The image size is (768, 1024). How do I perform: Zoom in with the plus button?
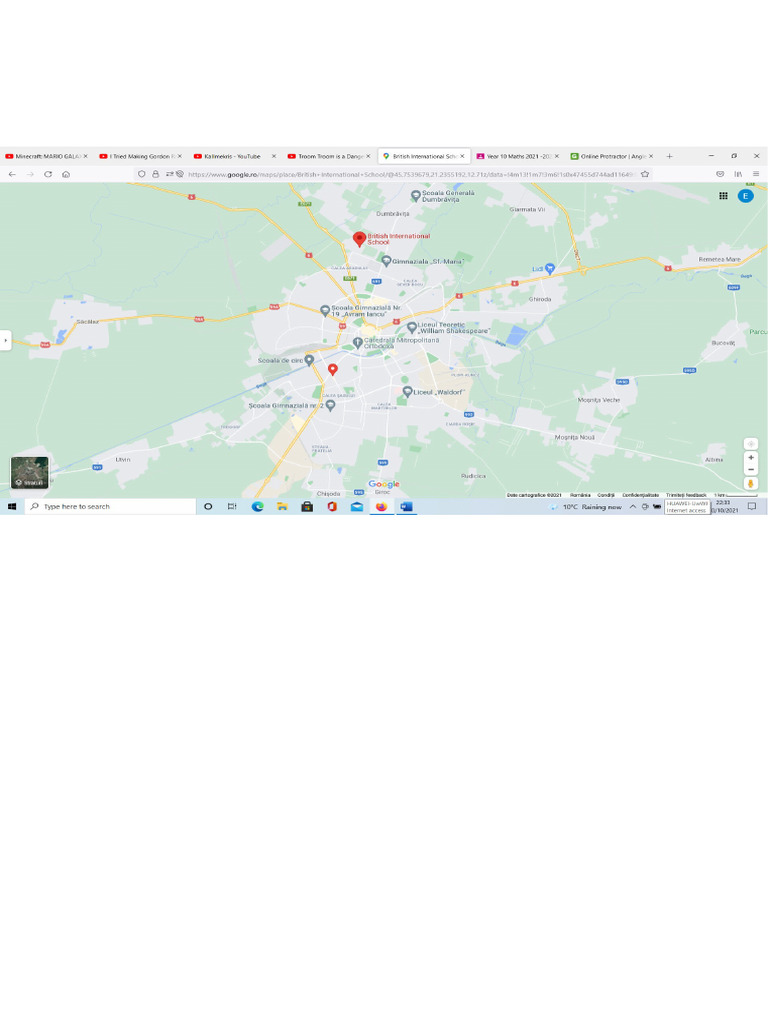click(751, 458)
